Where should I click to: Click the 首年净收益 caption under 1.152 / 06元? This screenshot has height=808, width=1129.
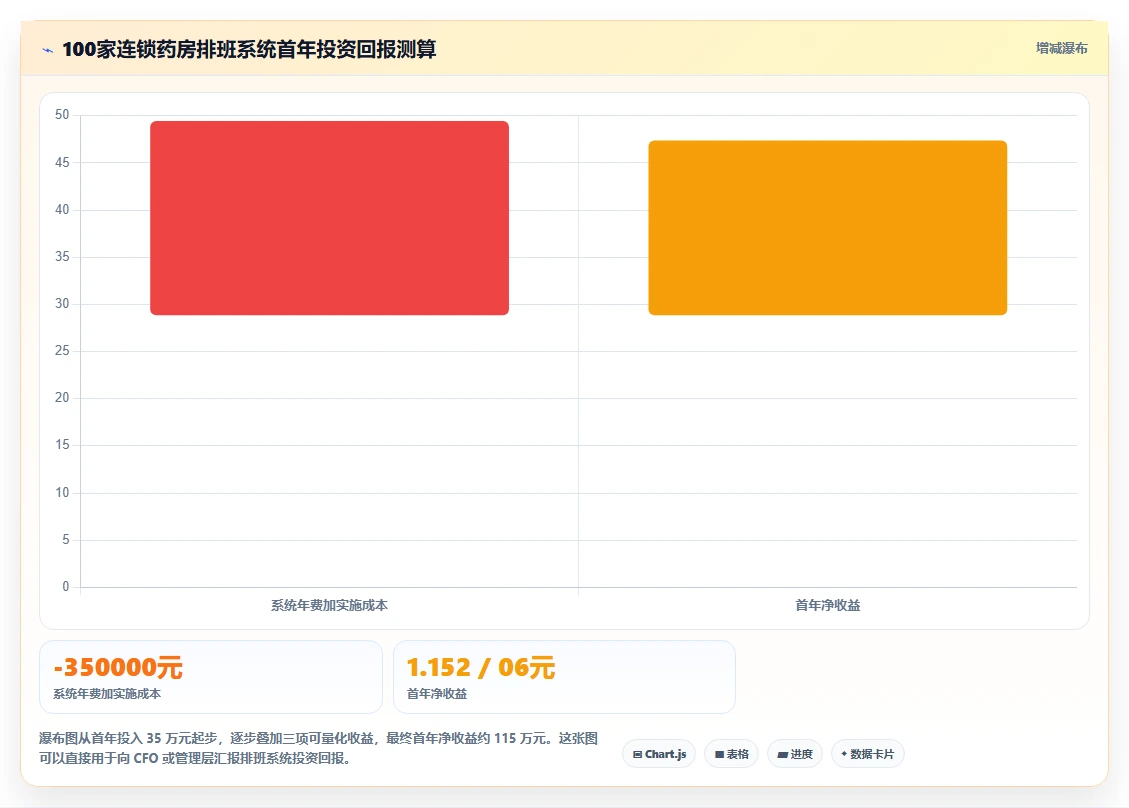pyautogui.click(x=437, y=694)
